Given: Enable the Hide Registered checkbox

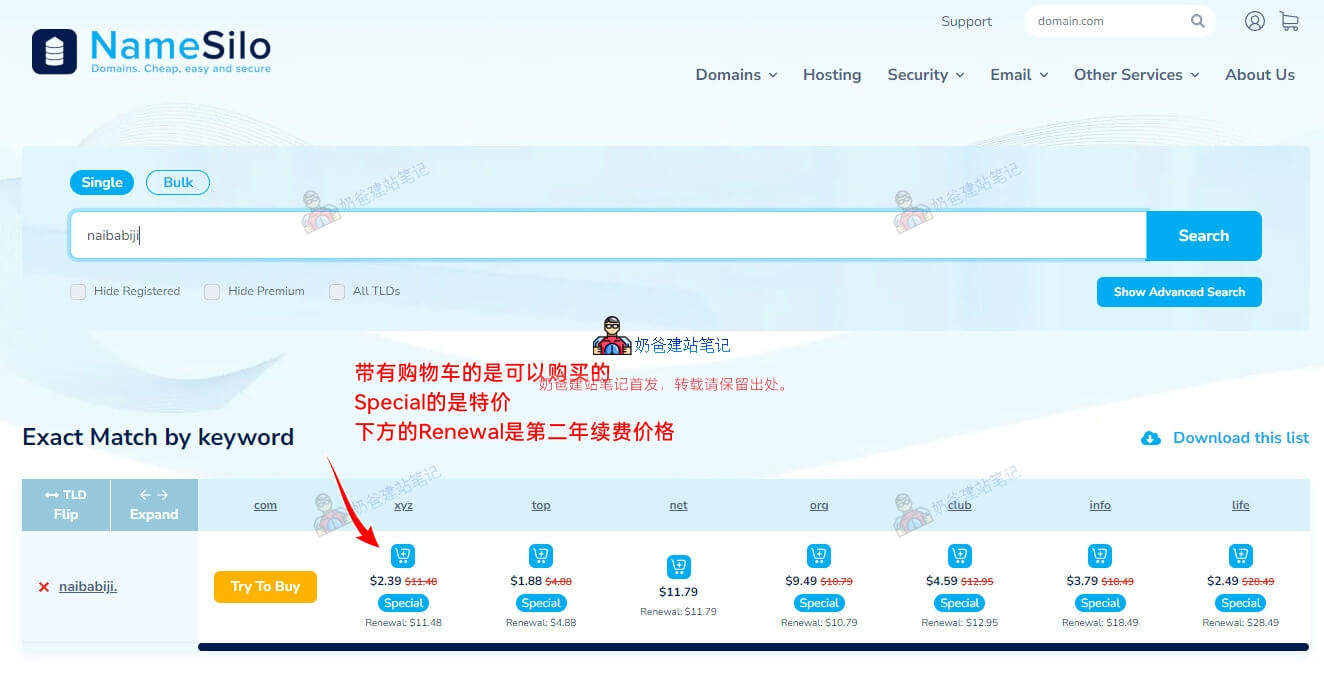Looking at the screenshot, I should click(x=78, y=292).
